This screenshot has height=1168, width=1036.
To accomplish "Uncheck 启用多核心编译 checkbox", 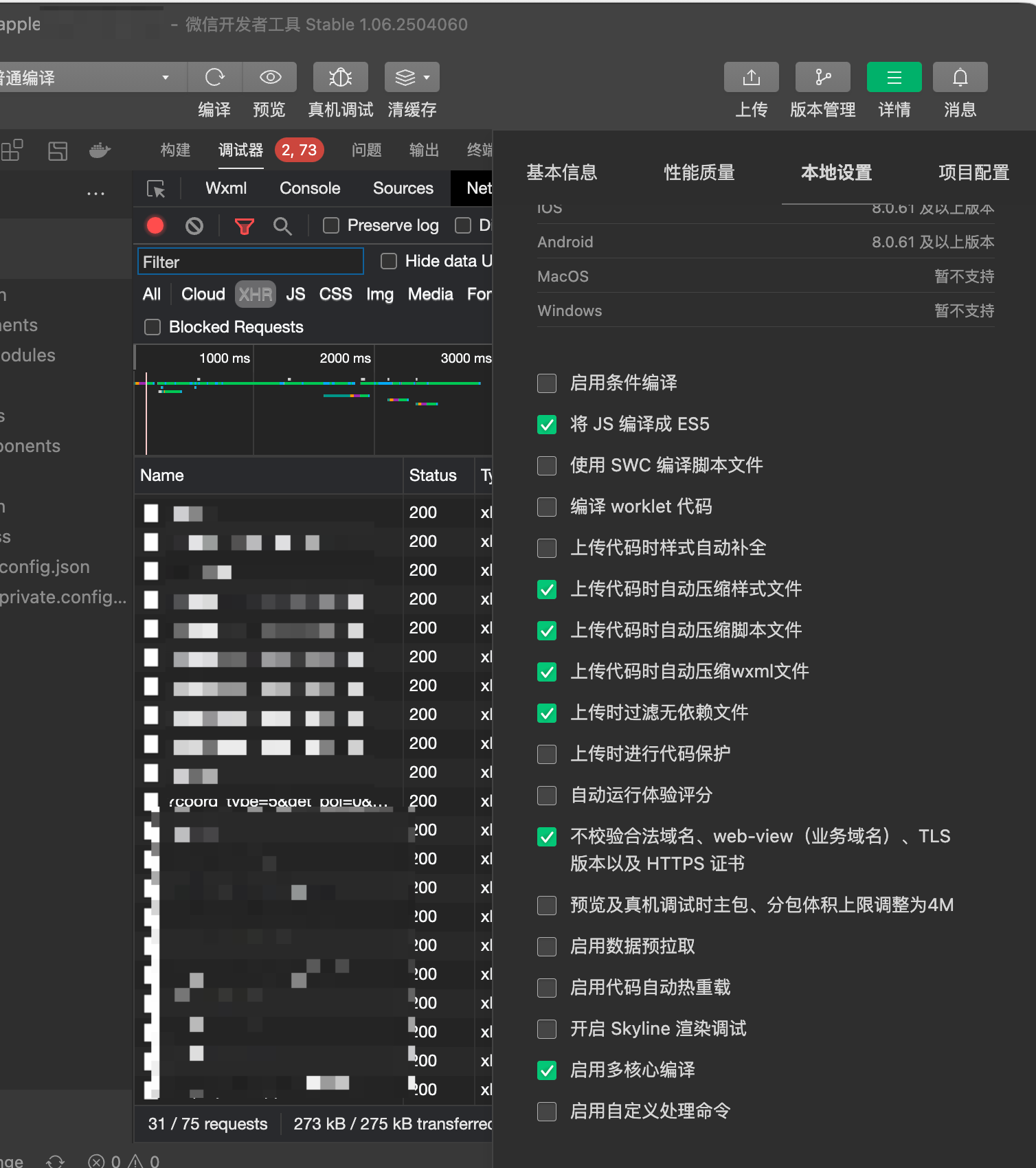I will tap(547, 1070).
